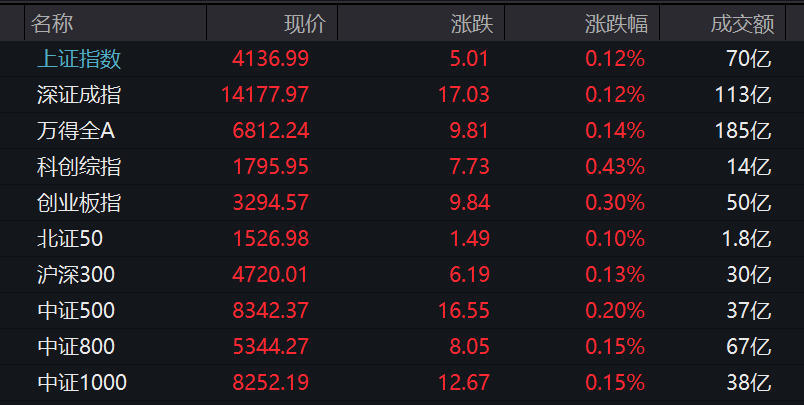Click the 名称 column header
Image resolution: width=804 pixels, height=405 pixels.
52,23
